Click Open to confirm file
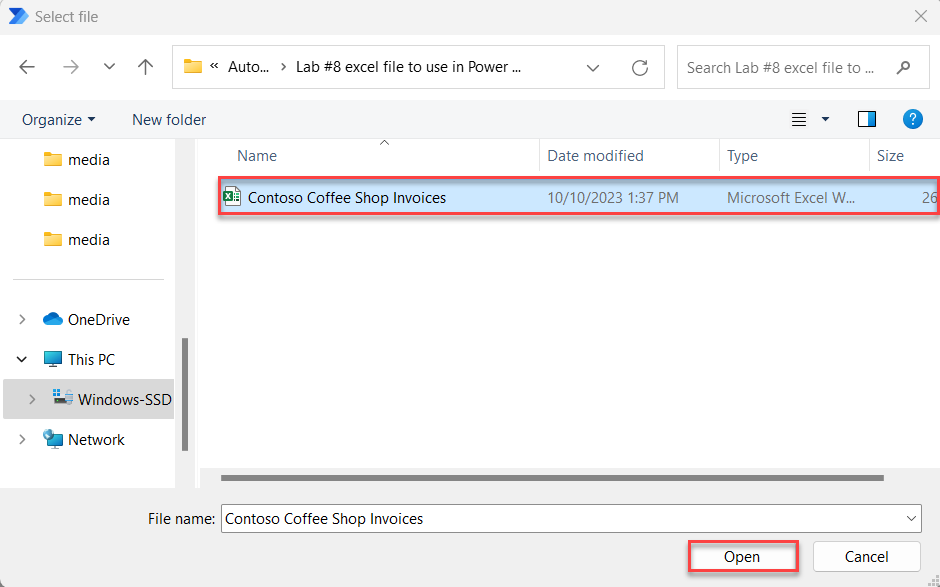Viewport: 940px width, 587px height. tap(742, 556)
